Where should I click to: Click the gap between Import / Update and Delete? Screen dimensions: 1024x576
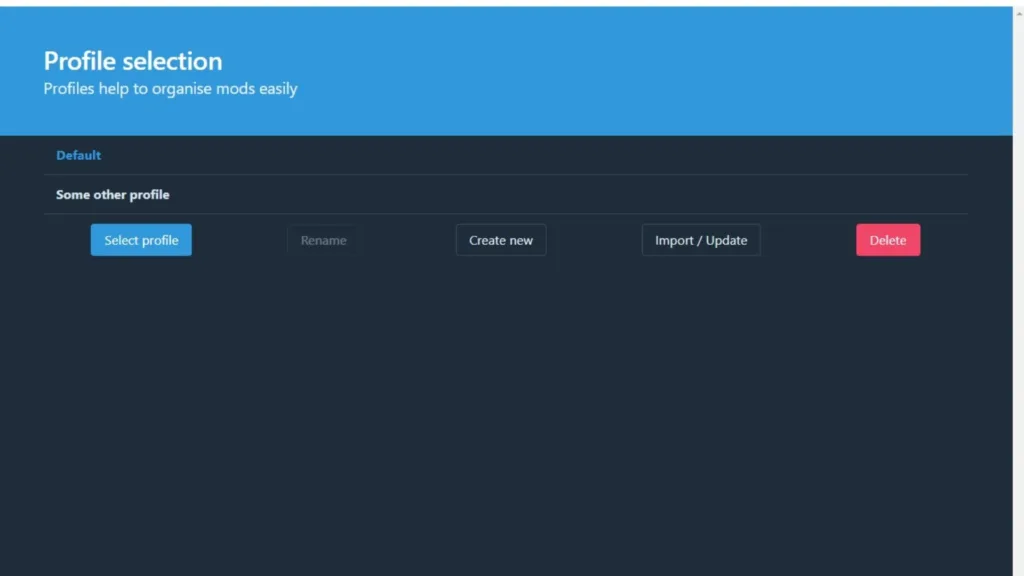[x=808, y=240]
